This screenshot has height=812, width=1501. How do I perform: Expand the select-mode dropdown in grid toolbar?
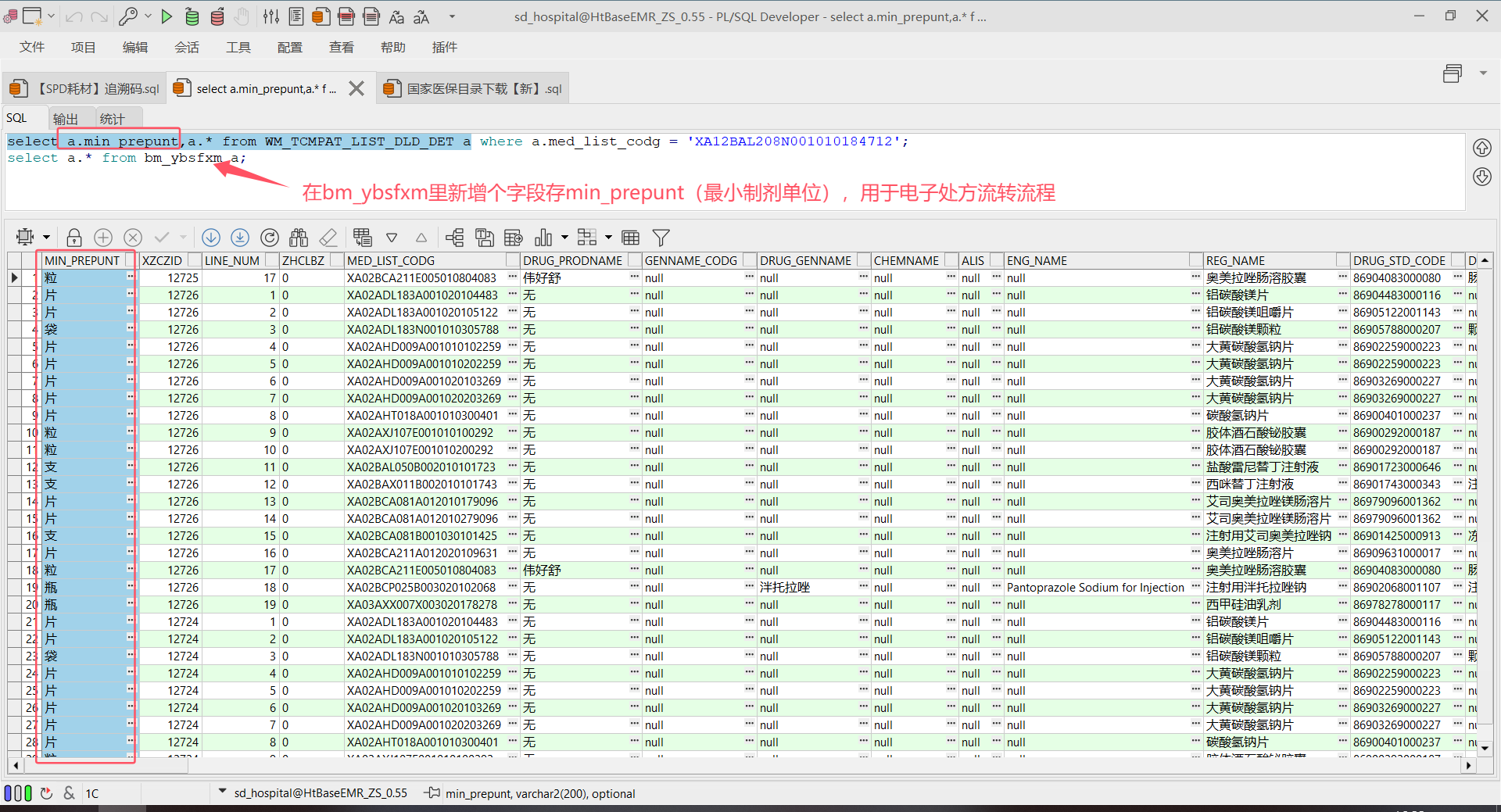47,238
